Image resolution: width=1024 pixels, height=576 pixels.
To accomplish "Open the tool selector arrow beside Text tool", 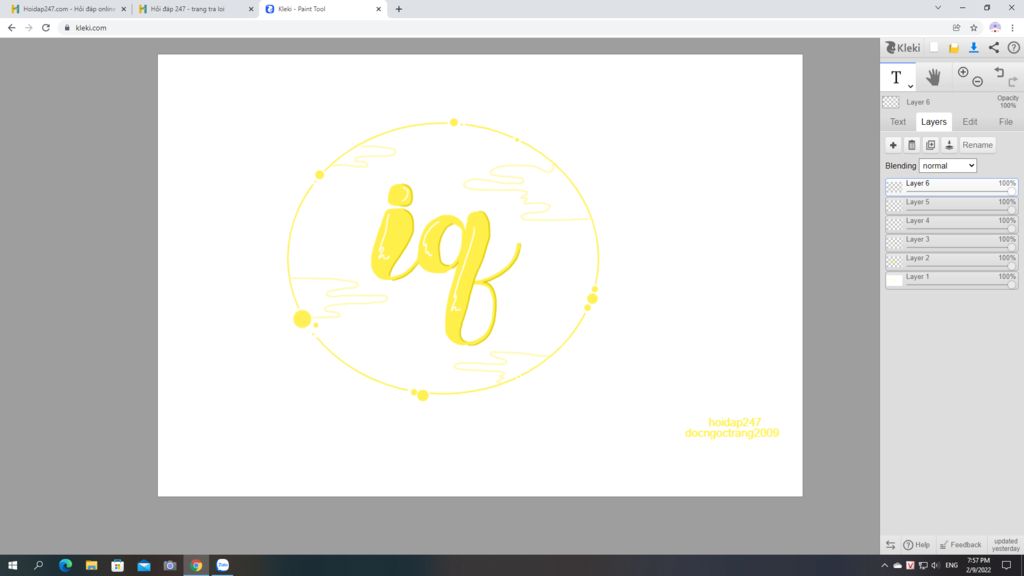I will 910,86.
